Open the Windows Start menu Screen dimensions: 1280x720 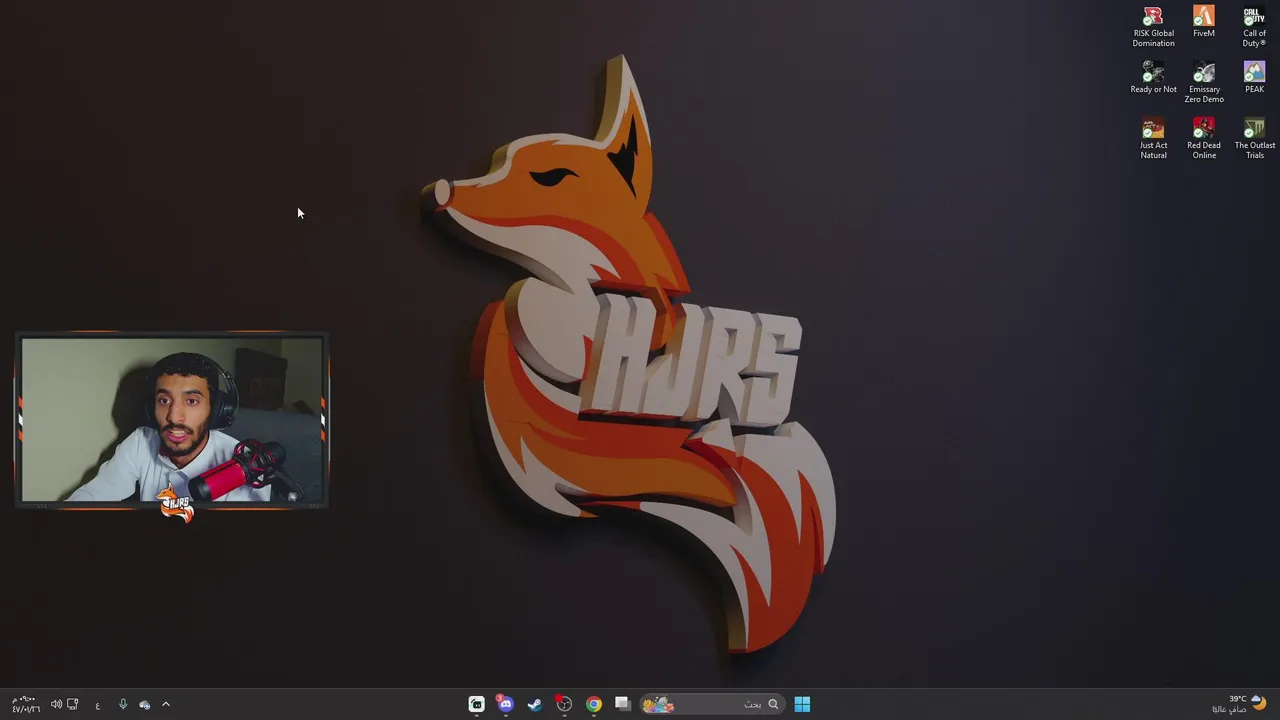(802, 704)
